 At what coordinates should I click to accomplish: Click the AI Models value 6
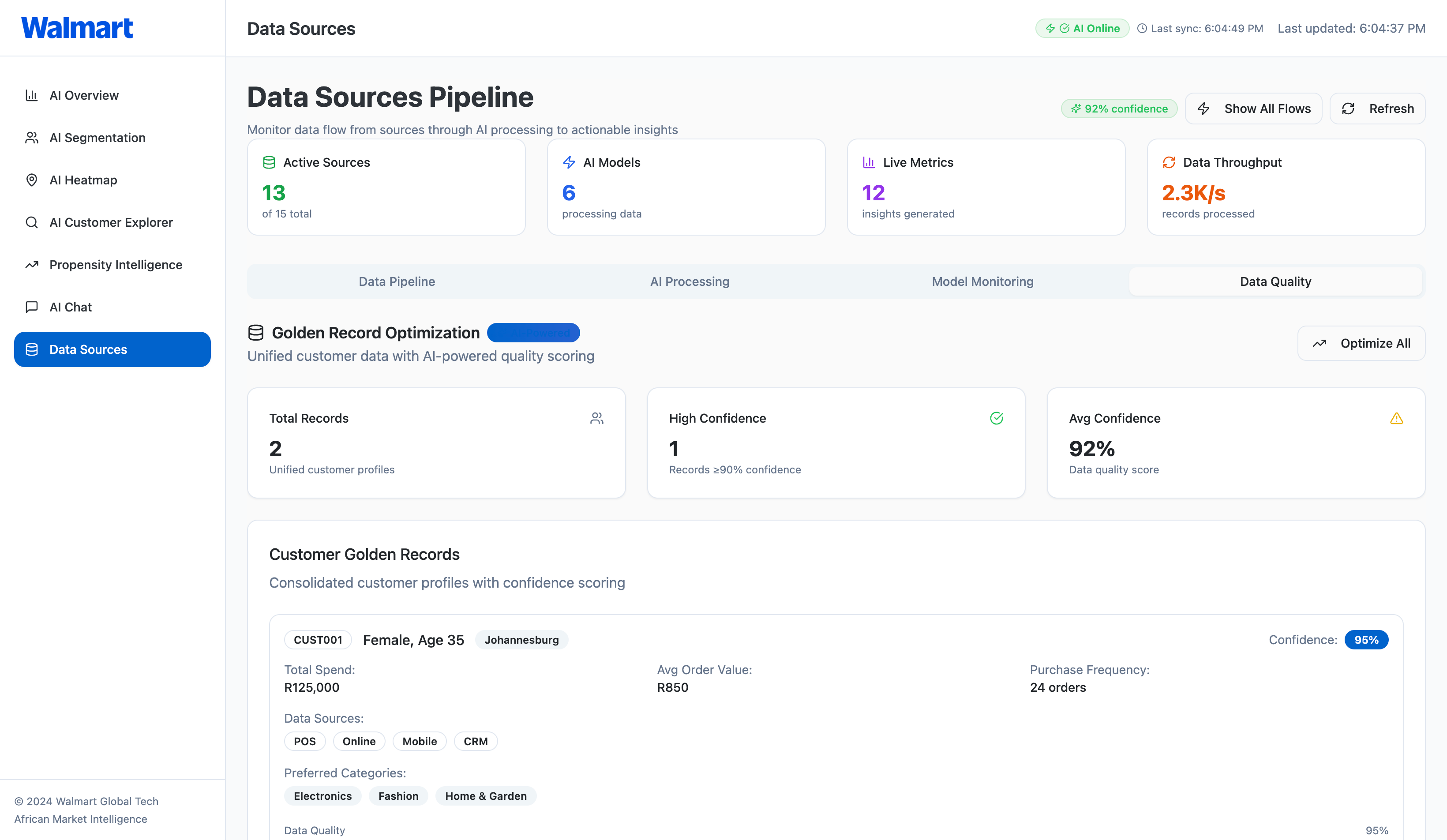pyautogui.click(x=569, y=193)
